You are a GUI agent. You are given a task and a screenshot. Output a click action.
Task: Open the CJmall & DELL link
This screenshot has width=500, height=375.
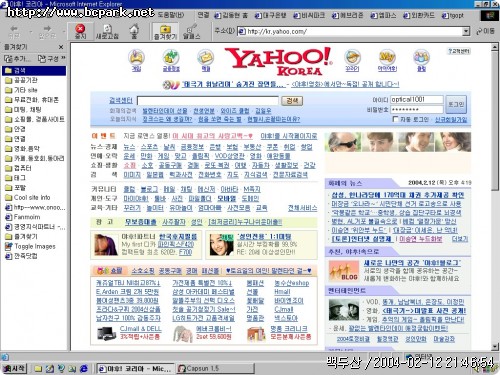coord(140,329)
